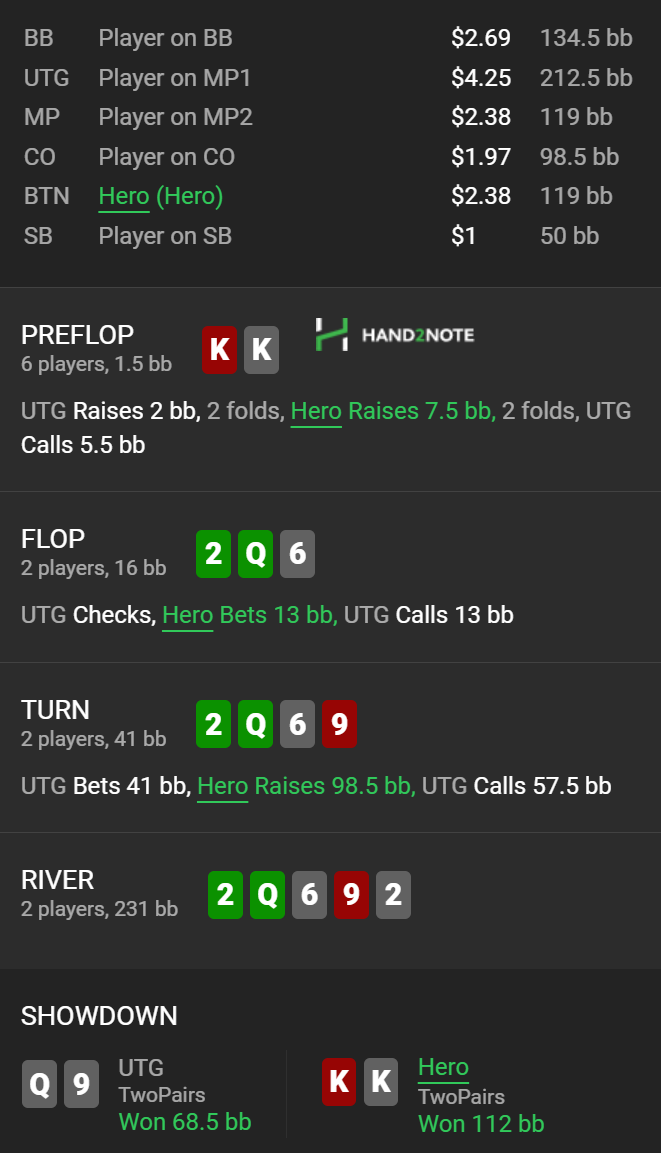This screenshot has height=1153, width=661.
Task: Open the Hero (Hero) player link
Action: point(160,196)
